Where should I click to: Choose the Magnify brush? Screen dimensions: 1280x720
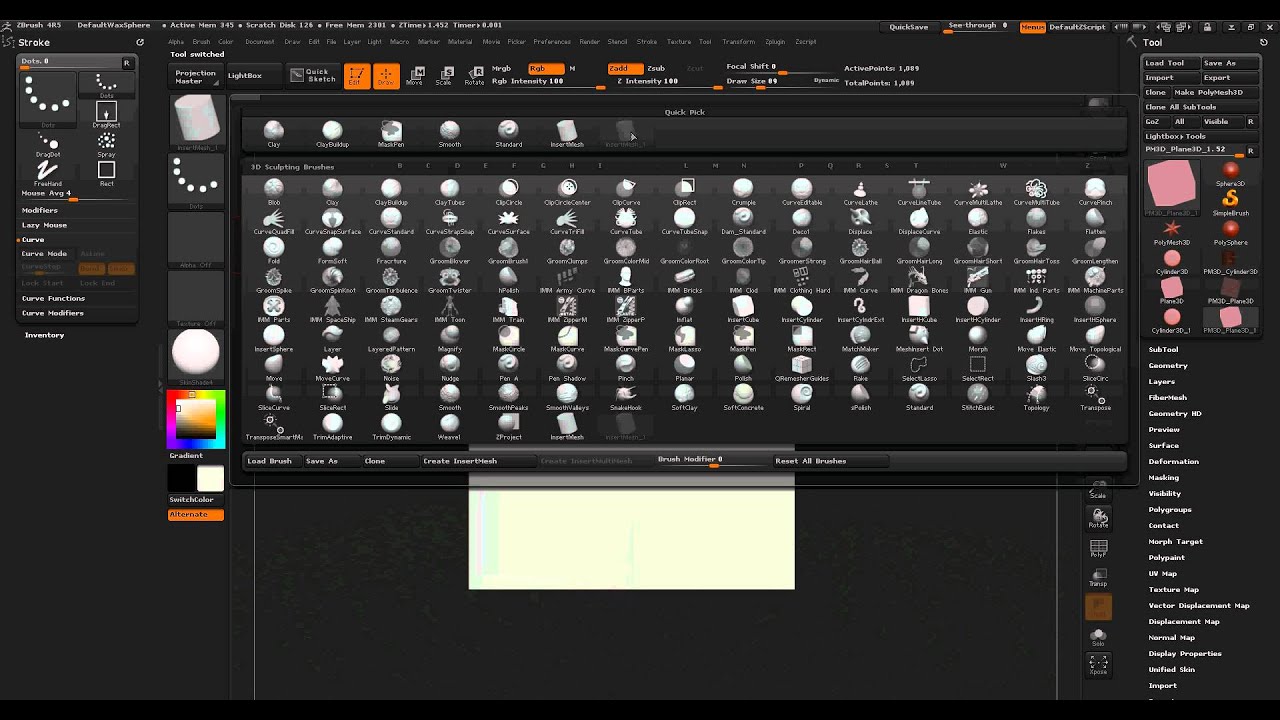[450, 337]
